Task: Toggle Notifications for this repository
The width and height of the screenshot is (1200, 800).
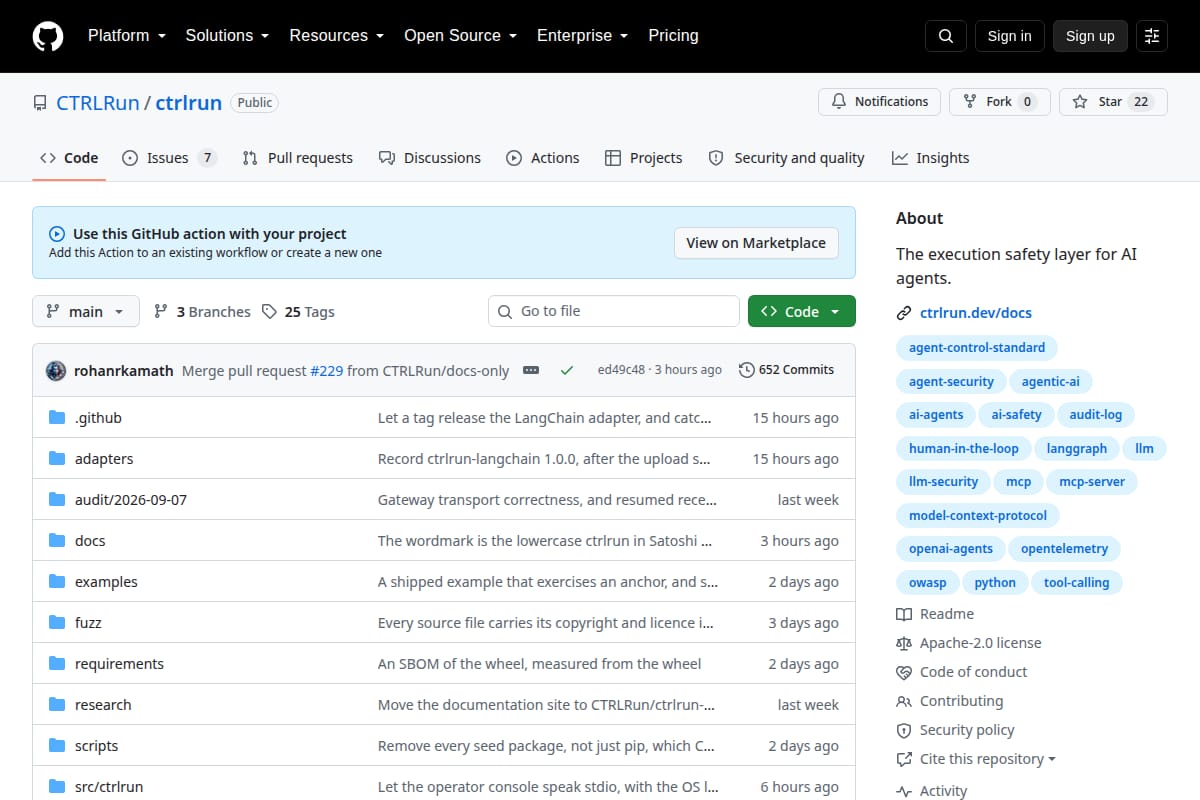Action: coord(880,102)
